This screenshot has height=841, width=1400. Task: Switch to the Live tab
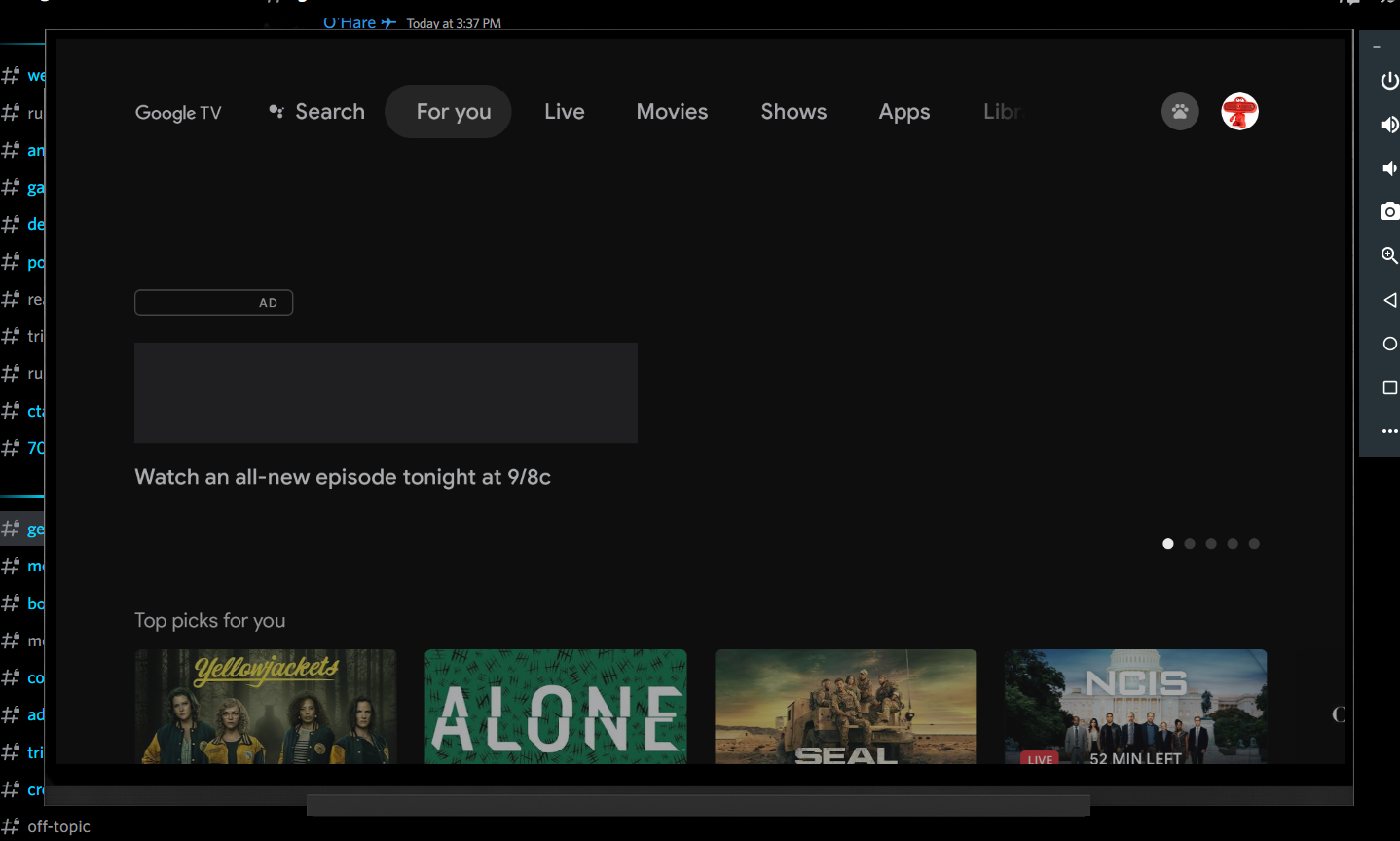coord(564,112)
